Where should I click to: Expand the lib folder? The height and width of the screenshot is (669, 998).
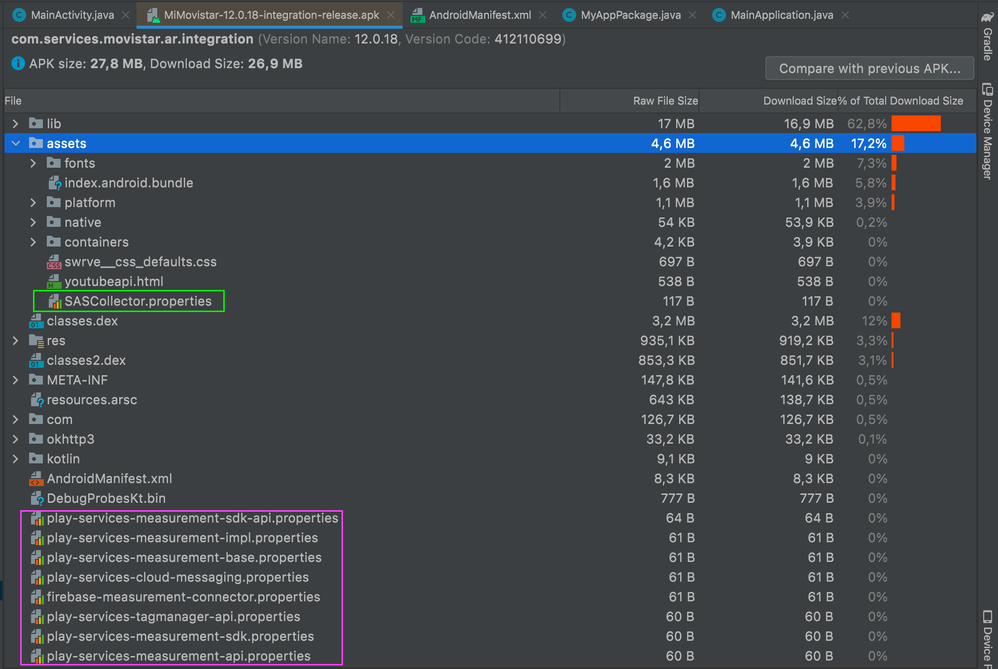[x=15, y=124]
